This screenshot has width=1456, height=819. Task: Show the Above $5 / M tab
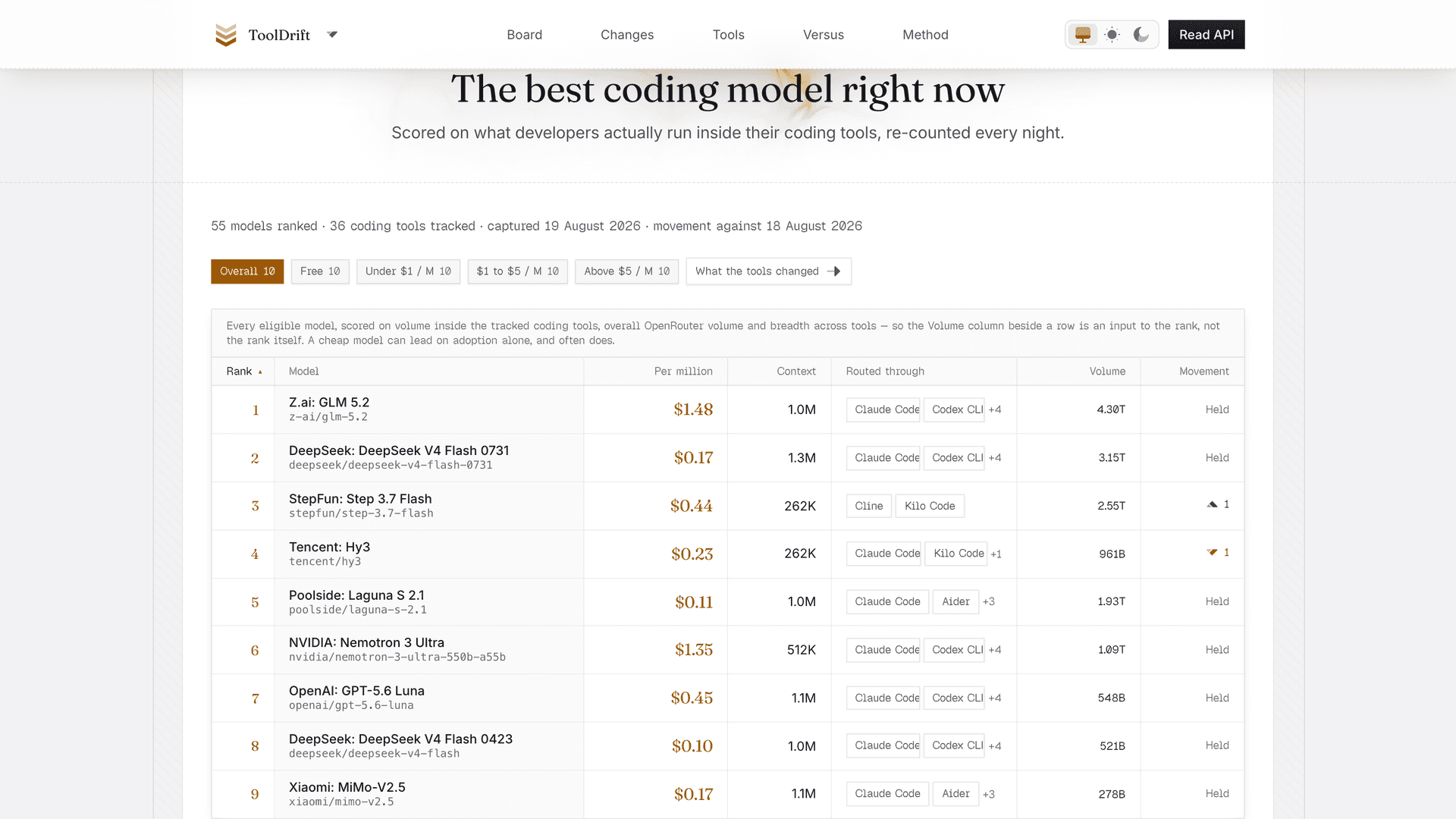[627, 271]
